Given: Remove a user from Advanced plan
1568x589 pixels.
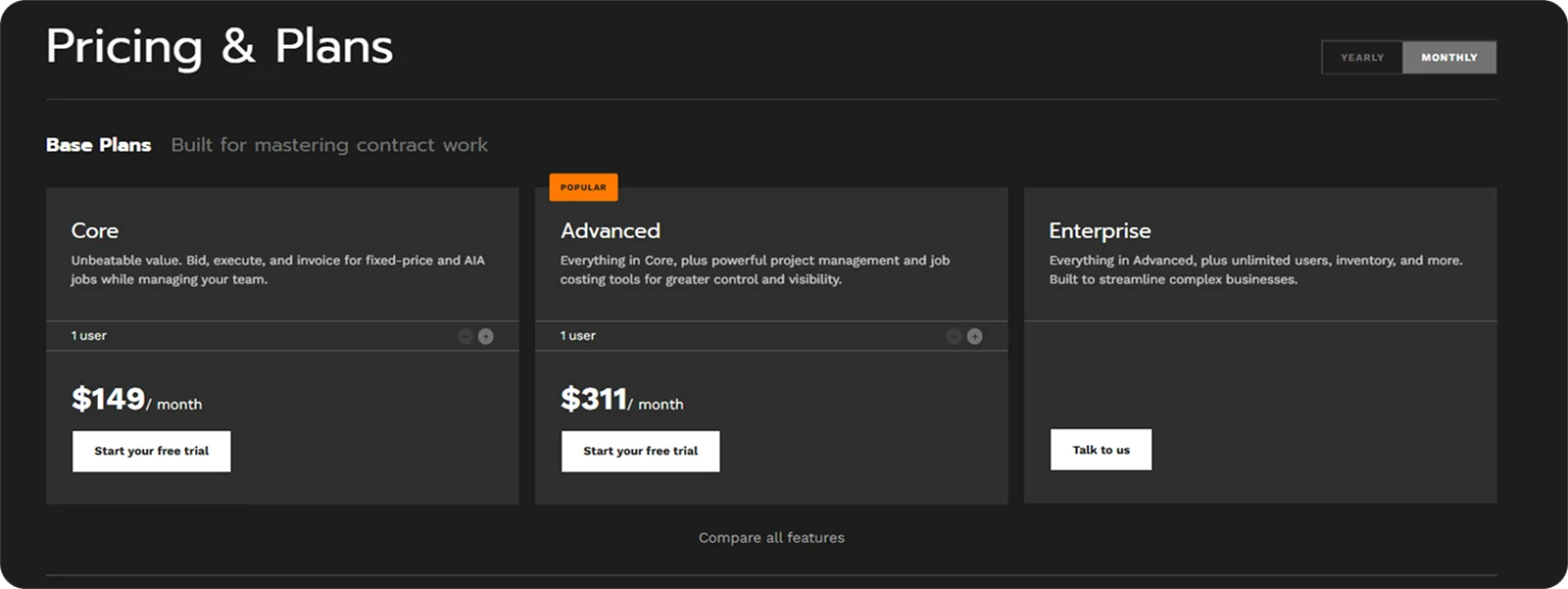Looking at the screenshot, I should [955, 336].
